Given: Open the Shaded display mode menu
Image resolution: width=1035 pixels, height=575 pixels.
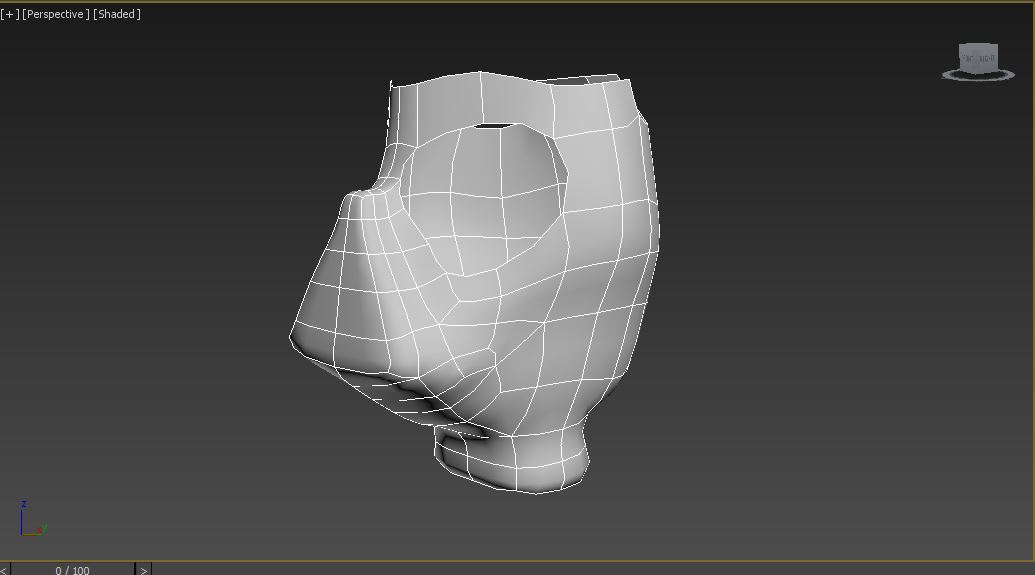Looking at the screenshot, I should [x=117, y=14].
